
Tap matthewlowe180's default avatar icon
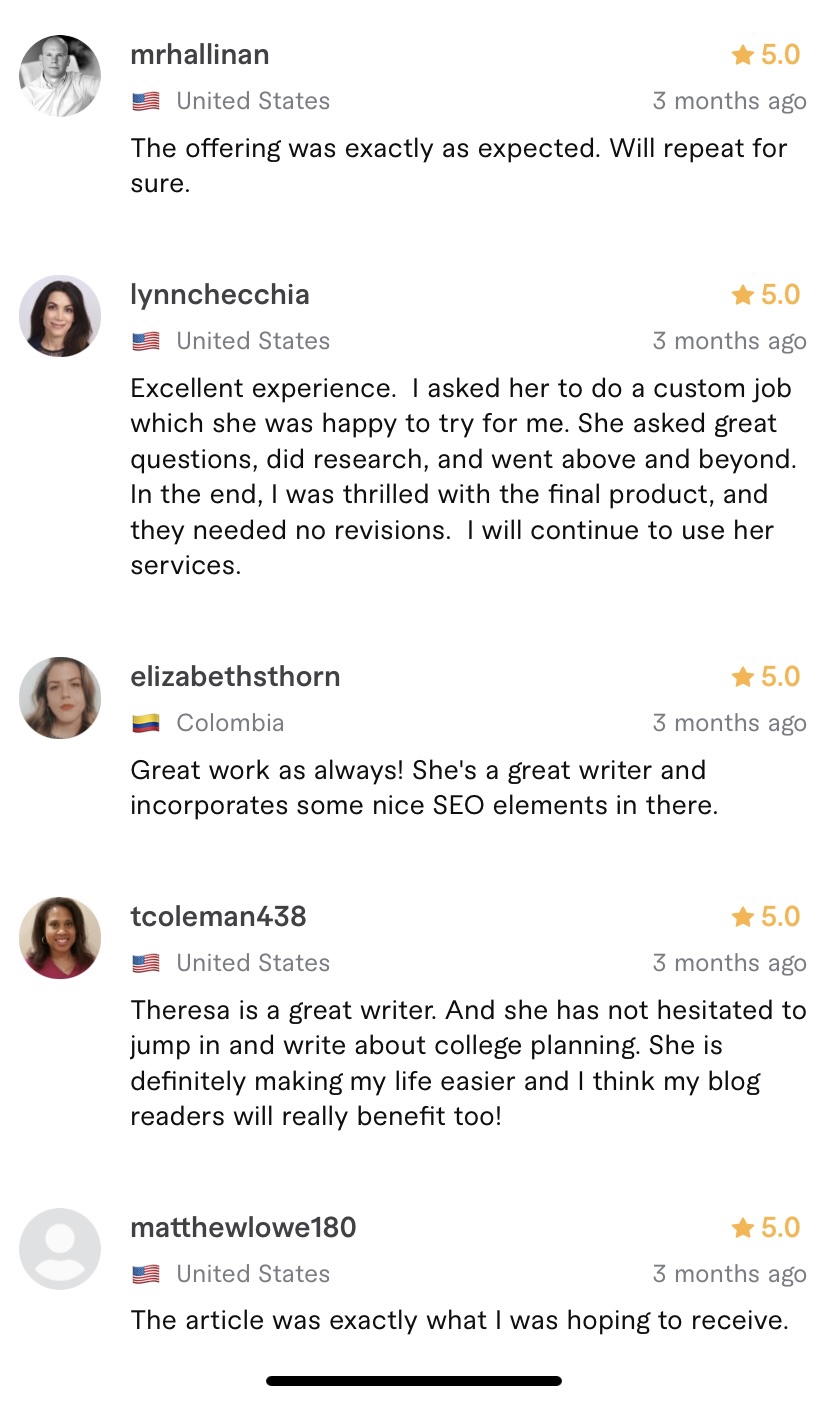pyautogui.click(x=60, y=1249)
